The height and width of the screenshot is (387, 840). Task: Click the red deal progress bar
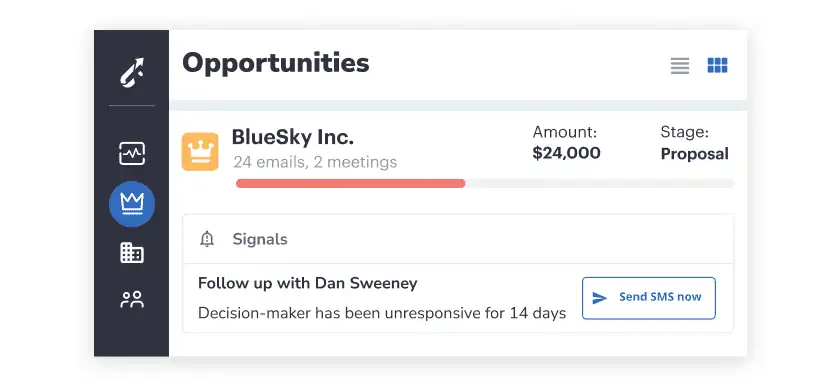click(350, 183)
